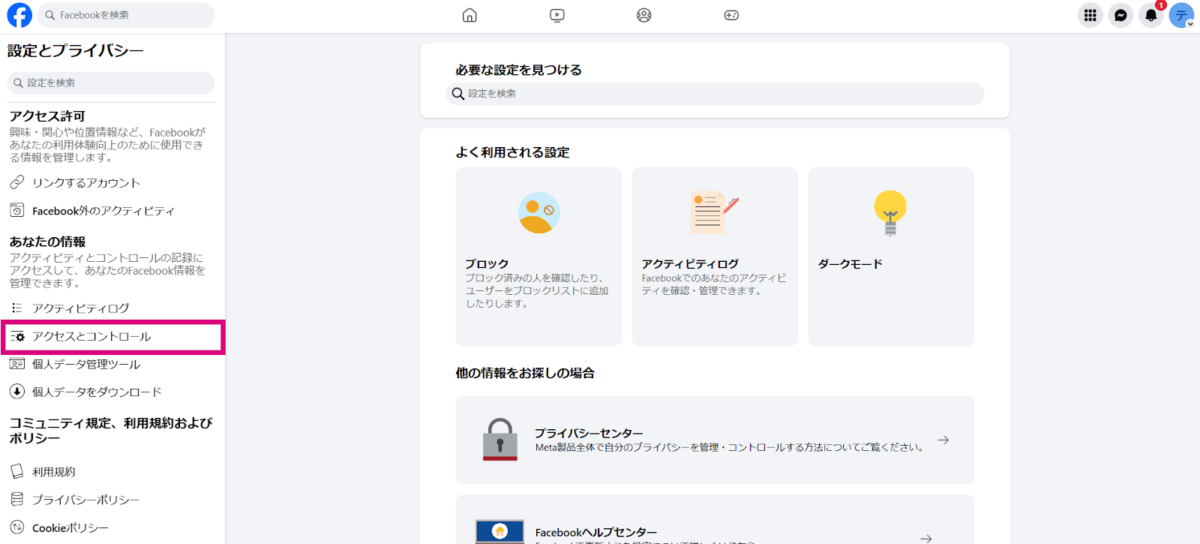Open the Watch video icon
Image resolution: width=1200 pixels, height=544 pixels.
tap(557, 15)
